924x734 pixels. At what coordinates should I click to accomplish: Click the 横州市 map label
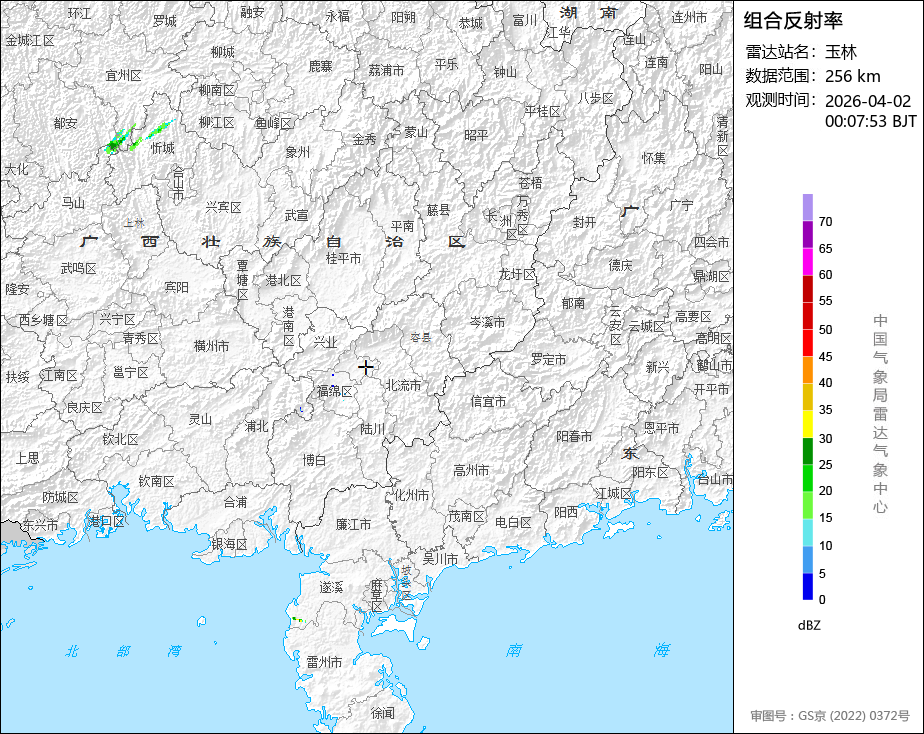(x=211, y=346)
